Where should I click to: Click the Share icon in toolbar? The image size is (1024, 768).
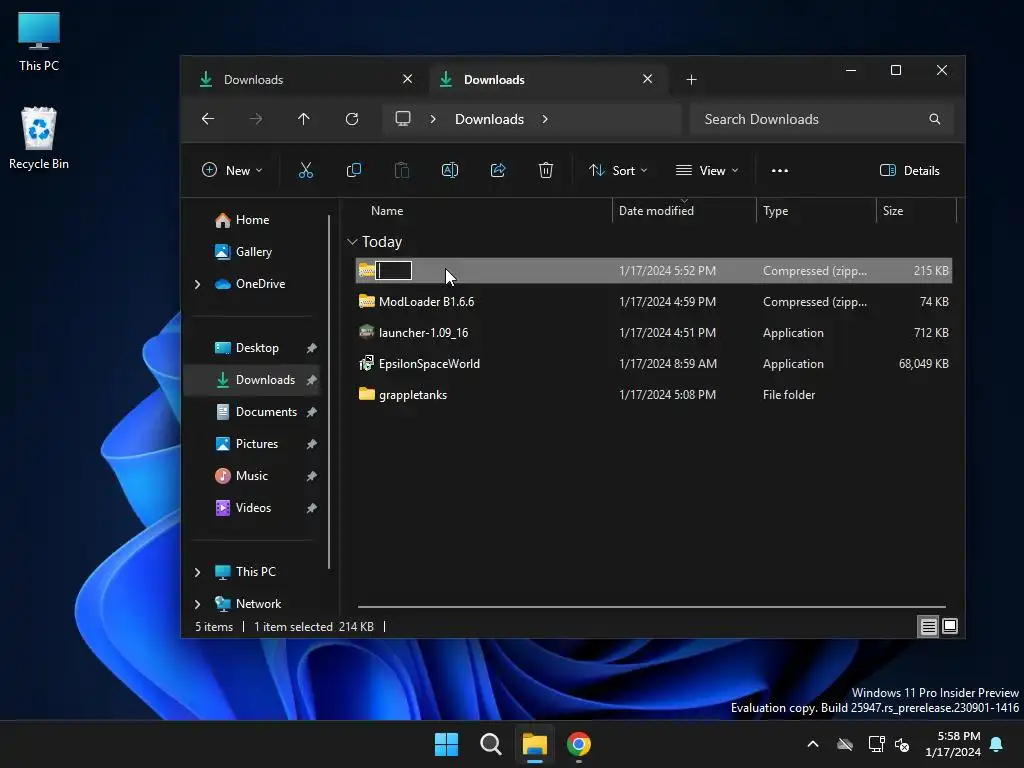[x=498, y=170]
